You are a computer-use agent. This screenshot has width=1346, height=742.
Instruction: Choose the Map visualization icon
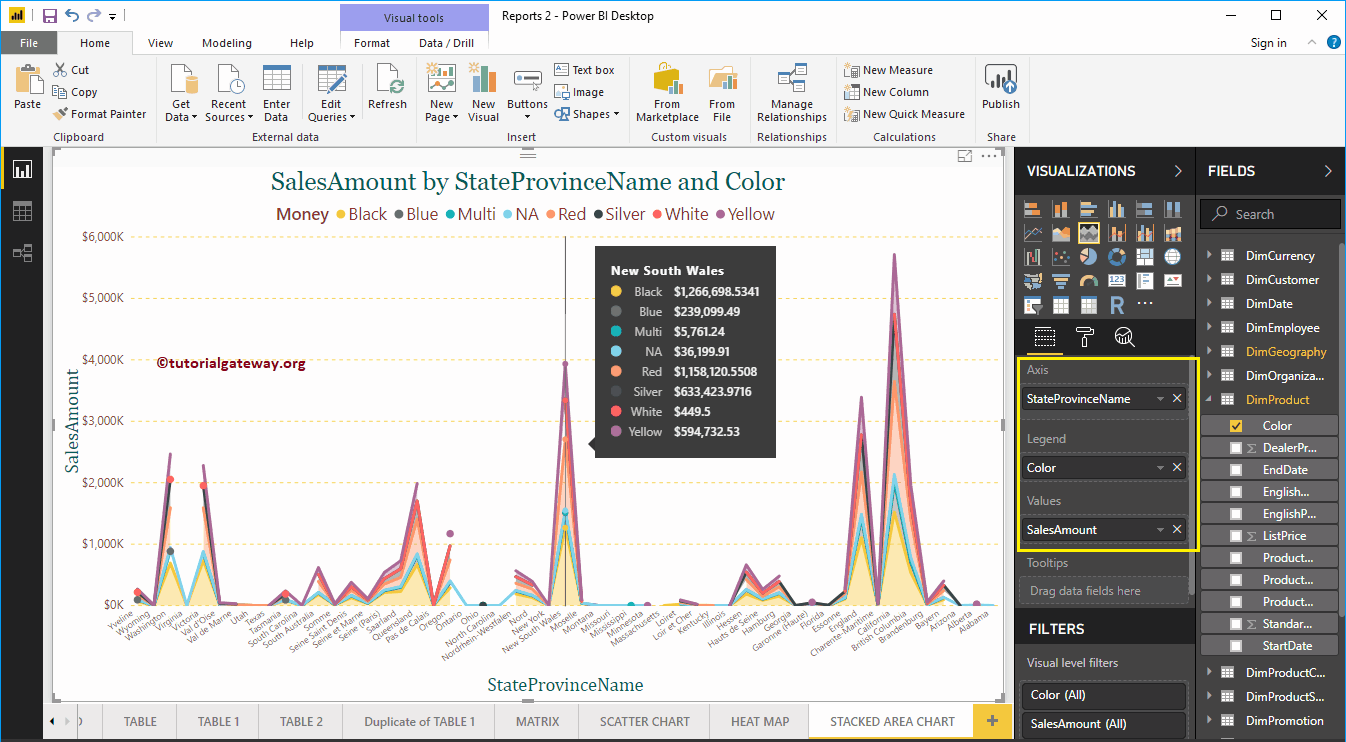(x=1173, y=257)
